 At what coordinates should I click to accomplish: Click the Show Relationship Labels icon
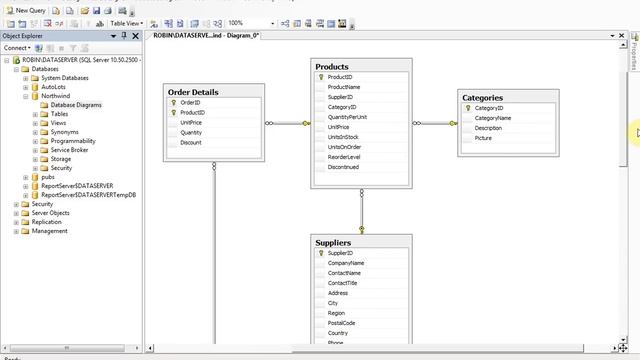click(154, 24)
